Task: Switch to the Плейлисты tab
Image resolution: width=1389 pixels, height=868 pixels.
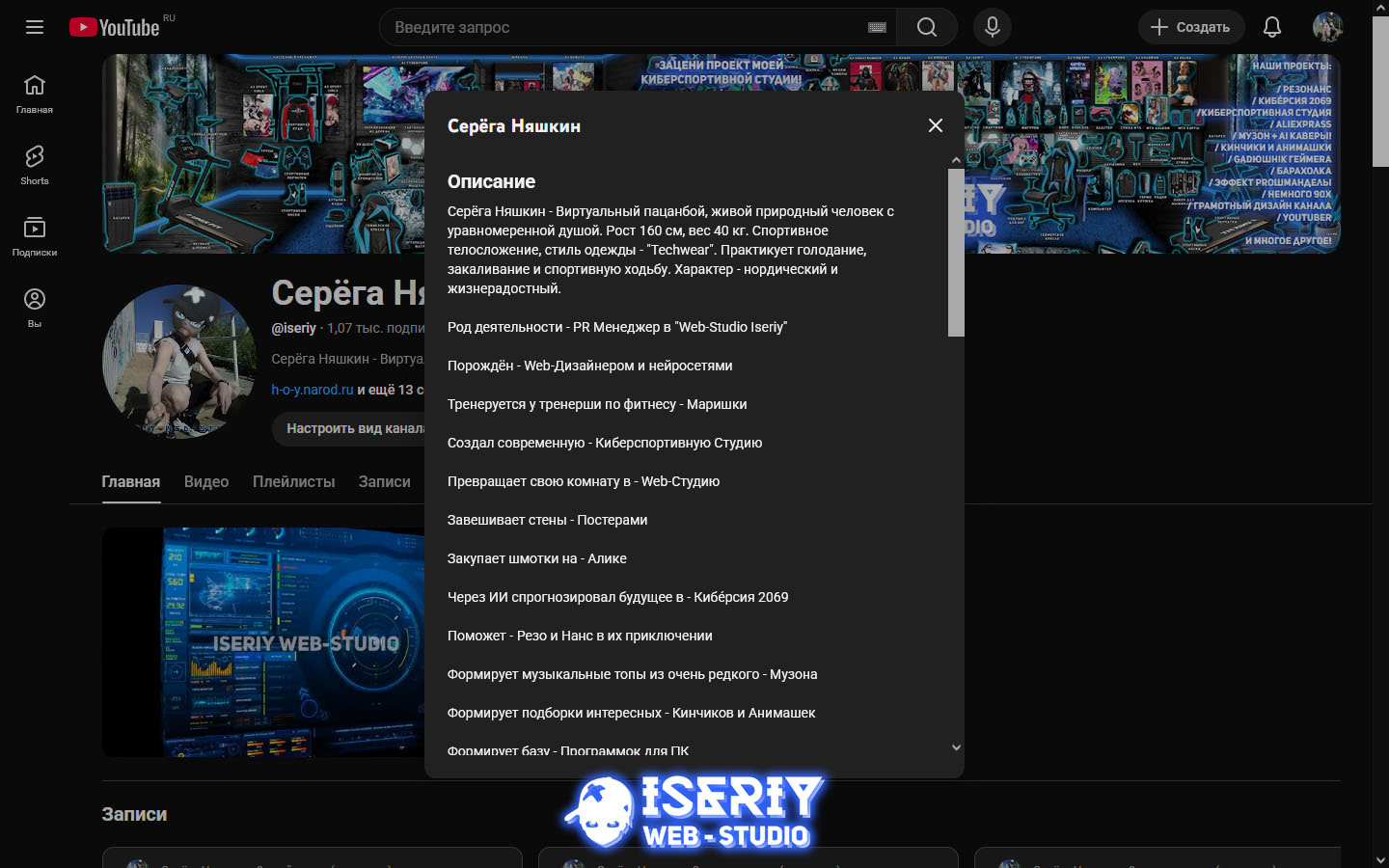Action: pos(293,481)
